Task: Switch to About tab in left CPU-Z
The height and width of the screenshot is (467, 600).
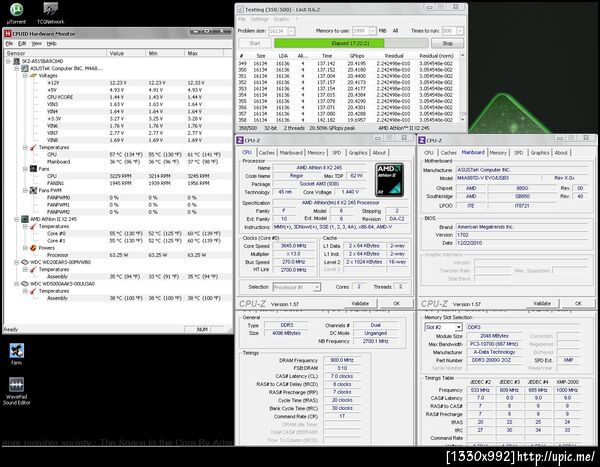Action: (x=379, y=153)
